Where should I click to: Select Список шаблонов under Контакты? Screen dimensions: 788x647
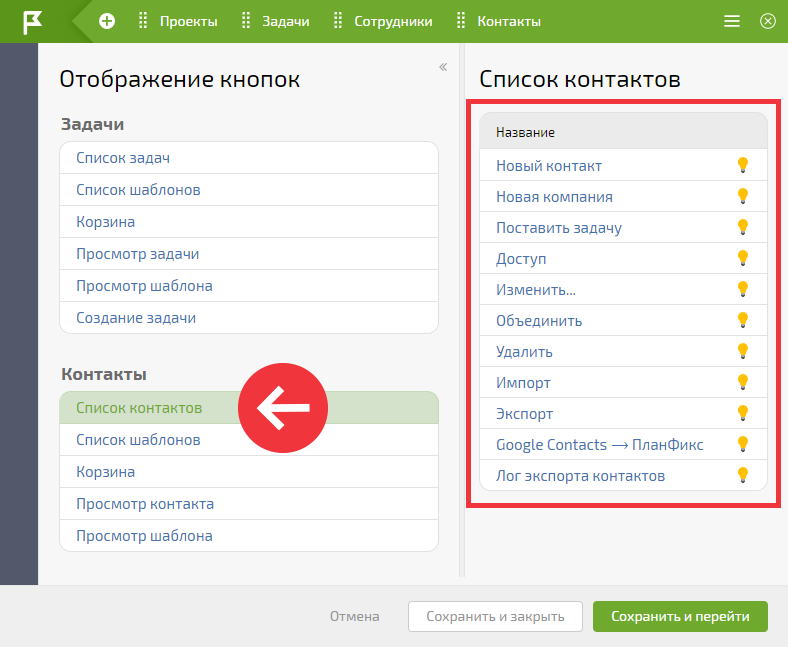click(x=249, y=440)
